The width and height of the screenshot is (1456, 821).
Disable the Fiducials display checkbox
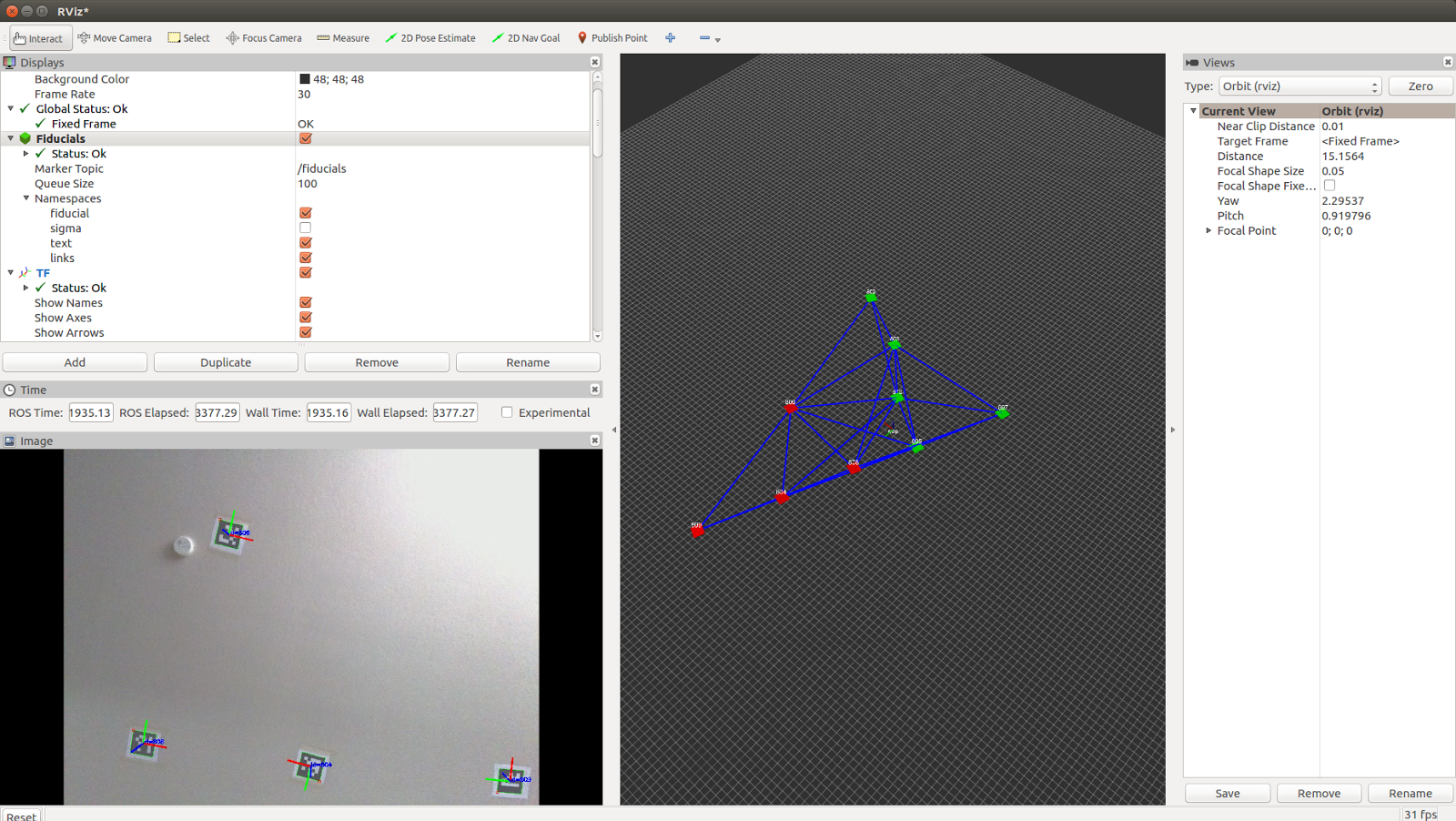point(306,138)
